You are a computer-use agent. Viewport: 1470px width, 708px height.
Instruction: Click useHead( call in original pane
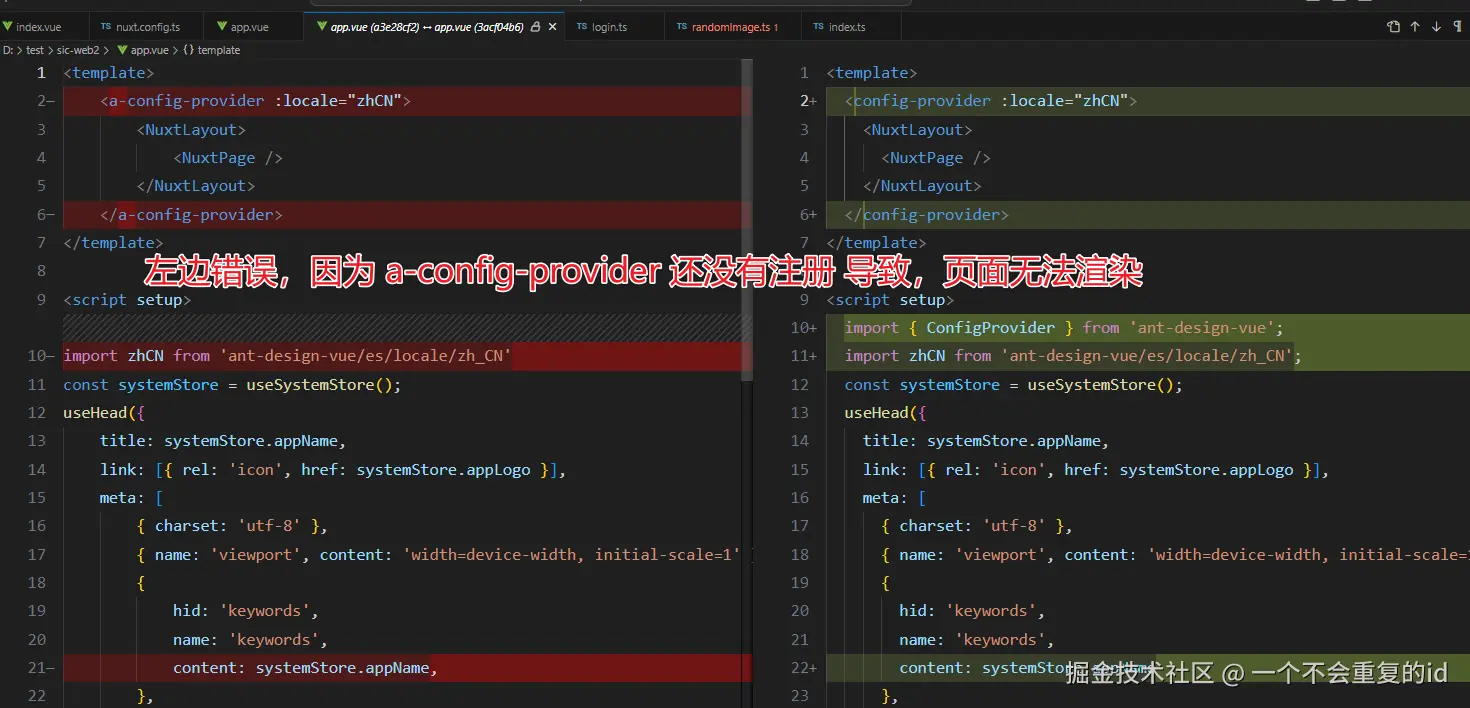click(x=104, y=412)
